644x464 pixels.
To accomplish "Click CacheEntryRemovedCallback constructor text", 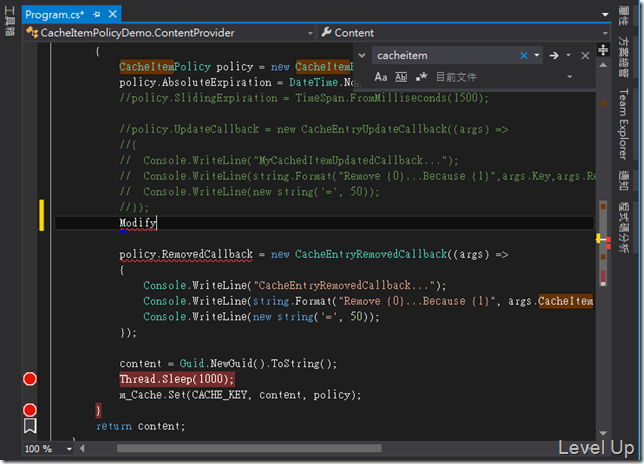I will tap(371, 254).
